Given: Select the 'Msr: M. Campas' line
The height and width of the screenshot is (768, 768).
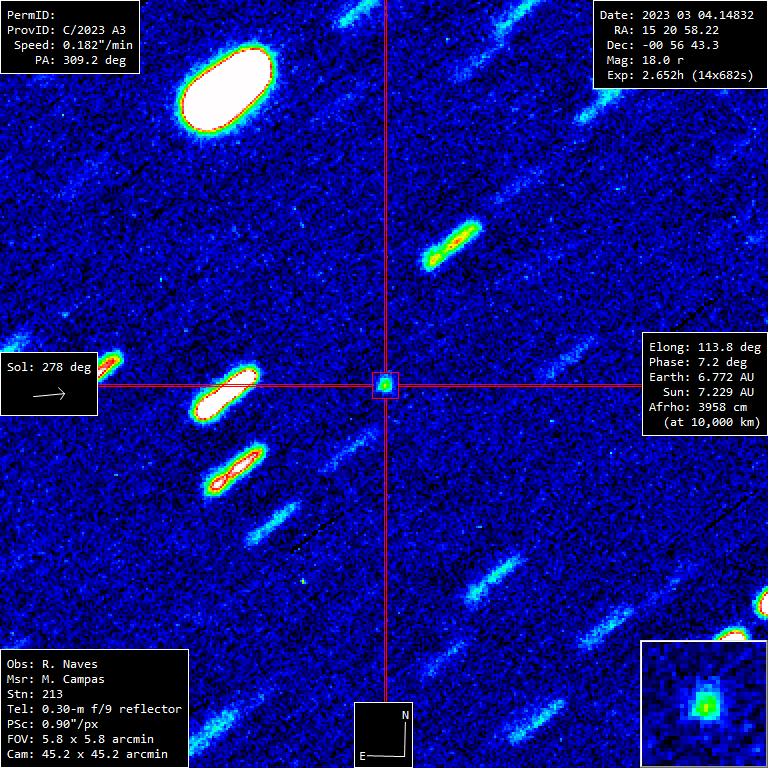Looking at the screenshot, I should coord(55,679).
